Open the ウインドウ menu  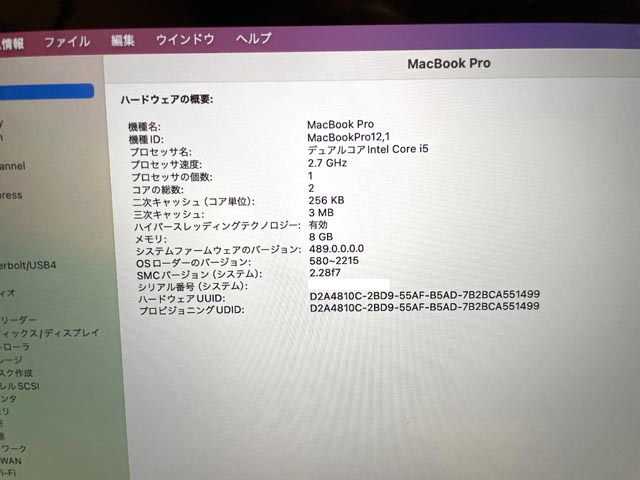pyautogui.click(x=185, y=39)
